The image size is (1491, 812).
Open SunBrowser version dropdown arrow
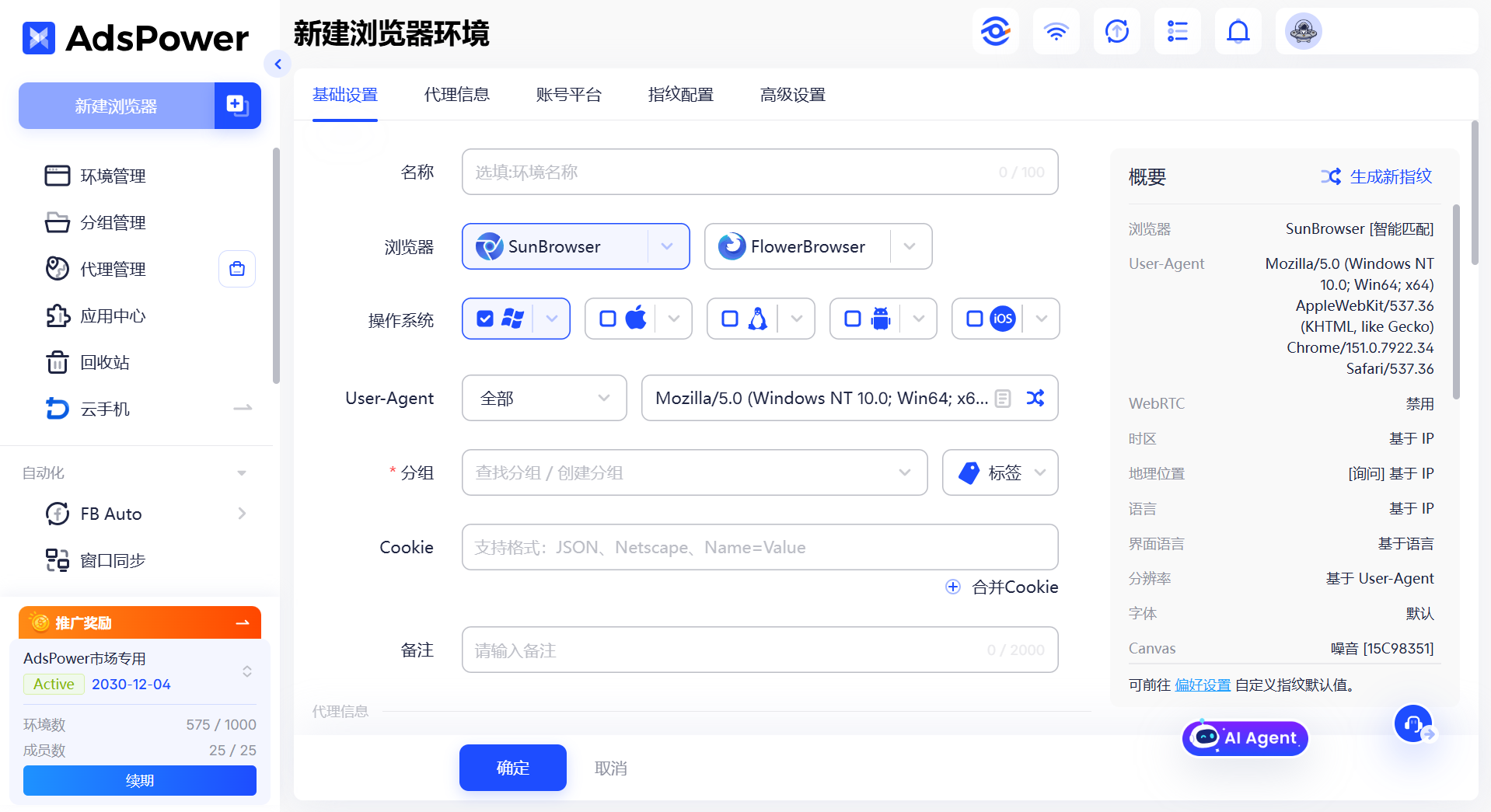click(x=667, y=246)
